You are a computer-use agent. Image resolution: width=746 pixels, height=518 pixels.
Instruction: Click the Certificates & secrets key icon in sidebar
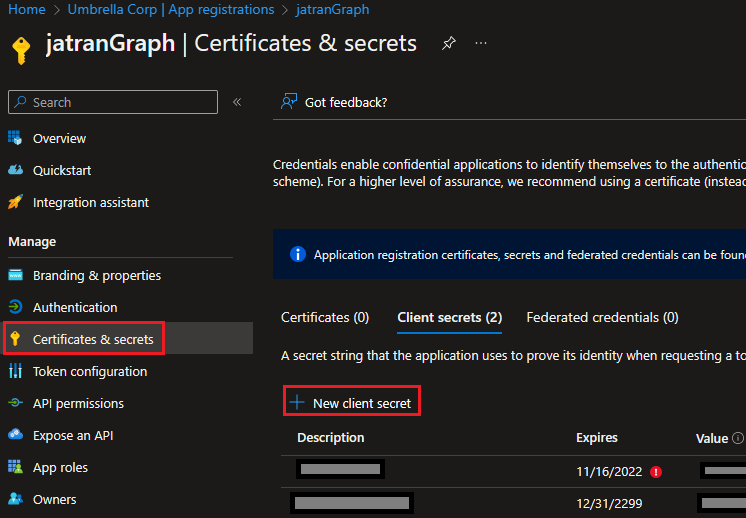point(15,339)
